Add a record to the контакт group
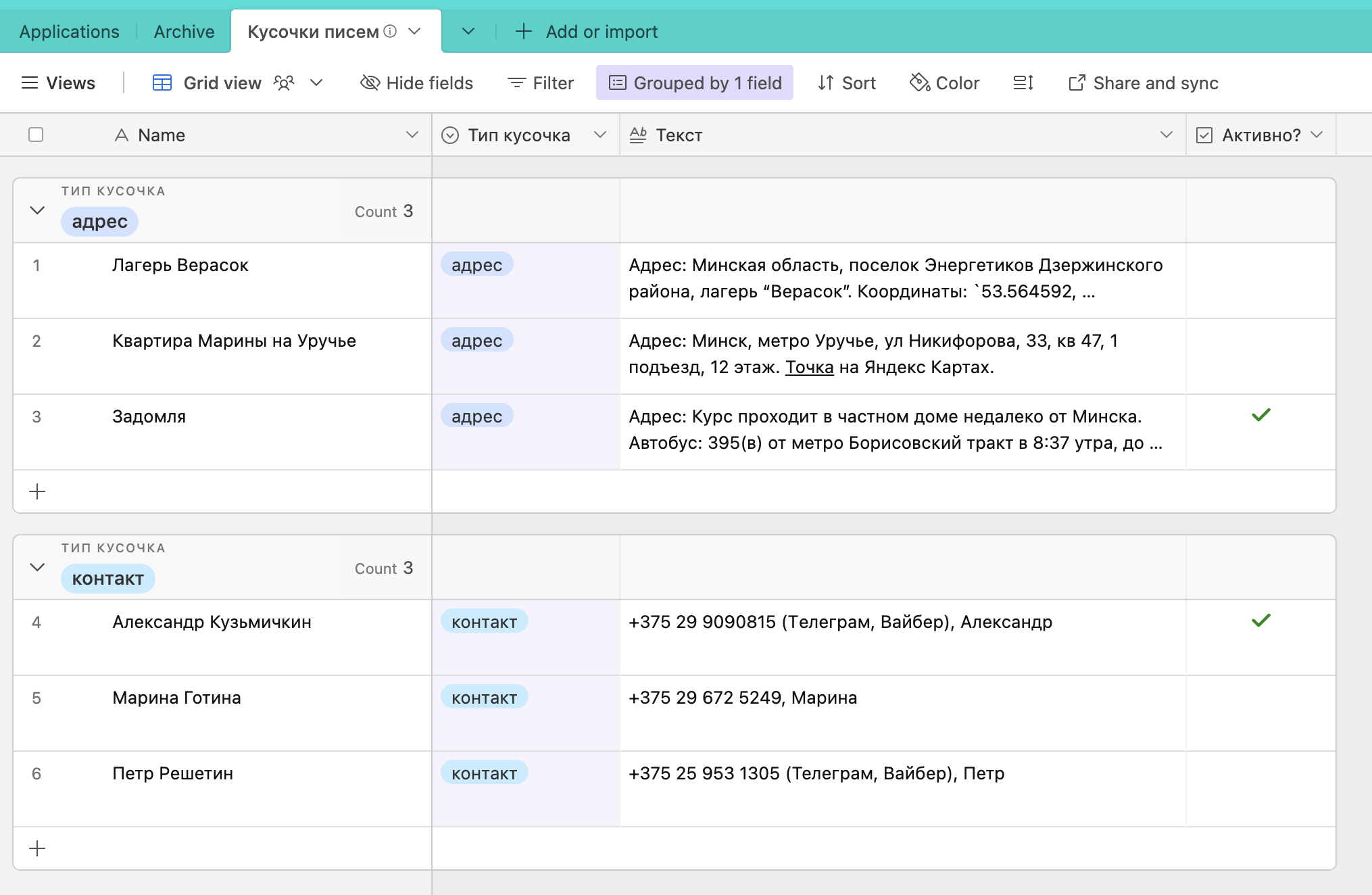 tap(37, 848)
